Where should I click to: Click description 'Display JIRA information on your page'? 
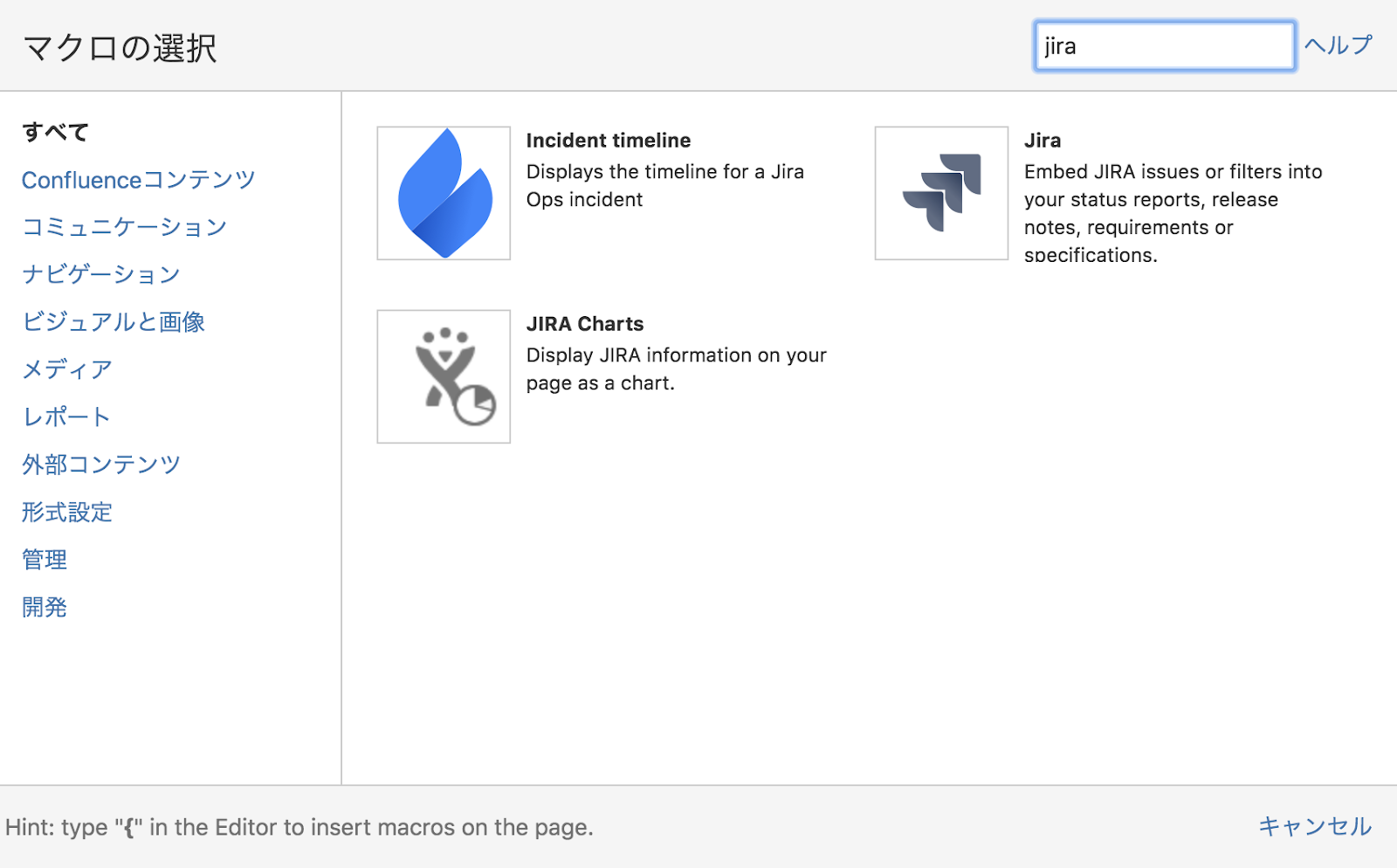click(677, 369)
